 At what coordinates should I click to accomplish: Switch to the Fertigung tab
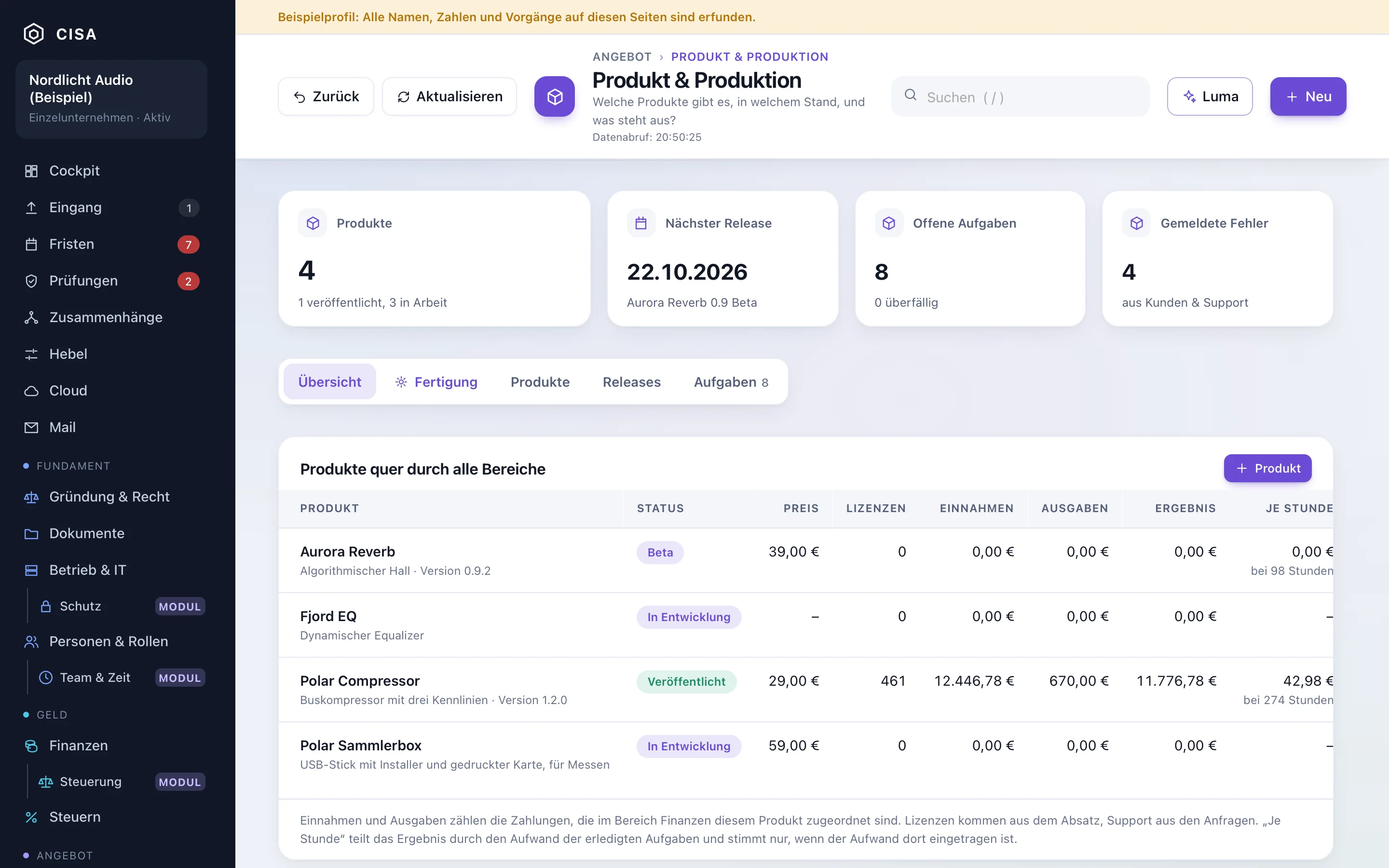[x=436, y=382]
